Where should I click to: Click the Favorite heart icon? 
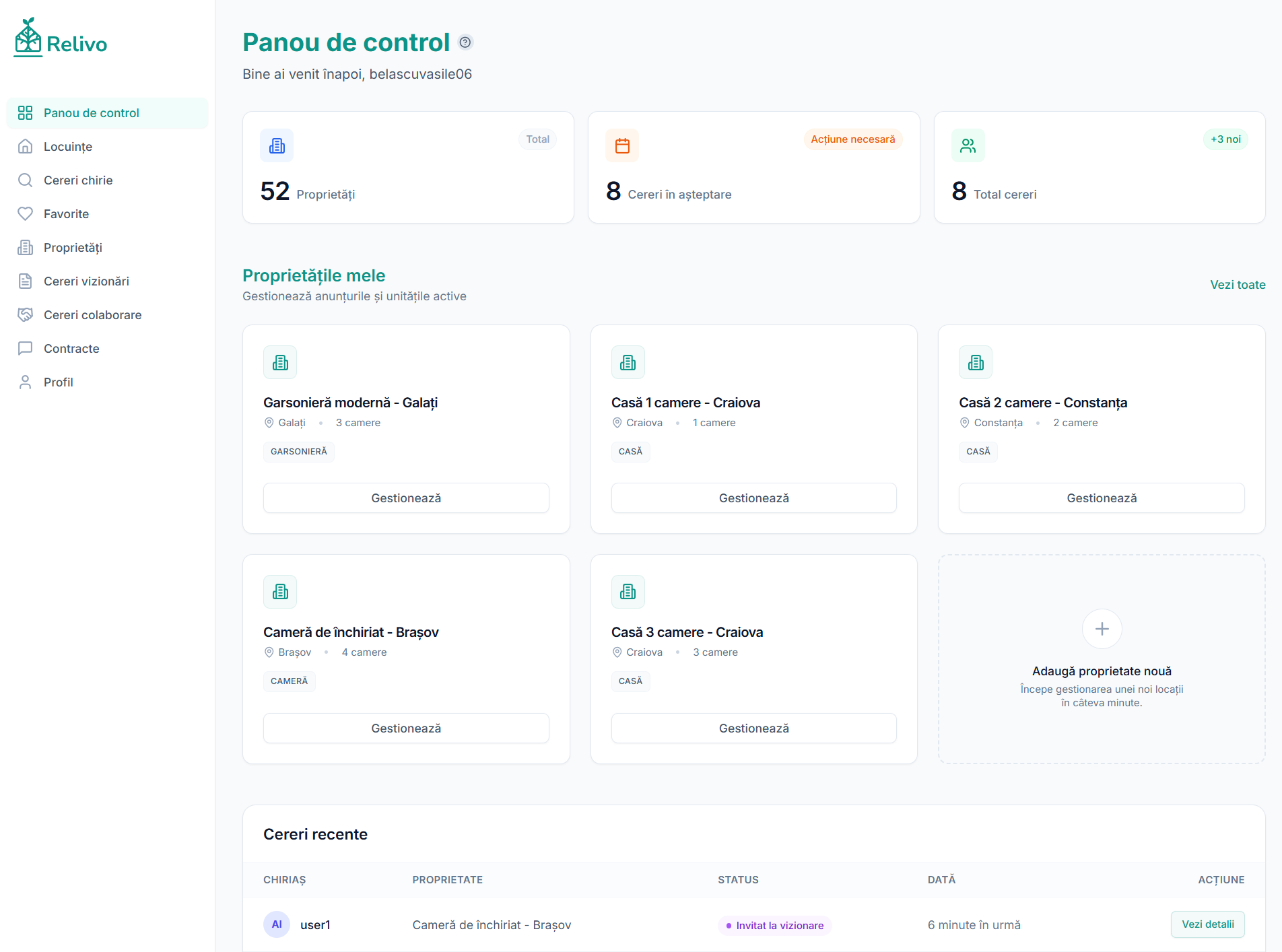coord(26,213)
